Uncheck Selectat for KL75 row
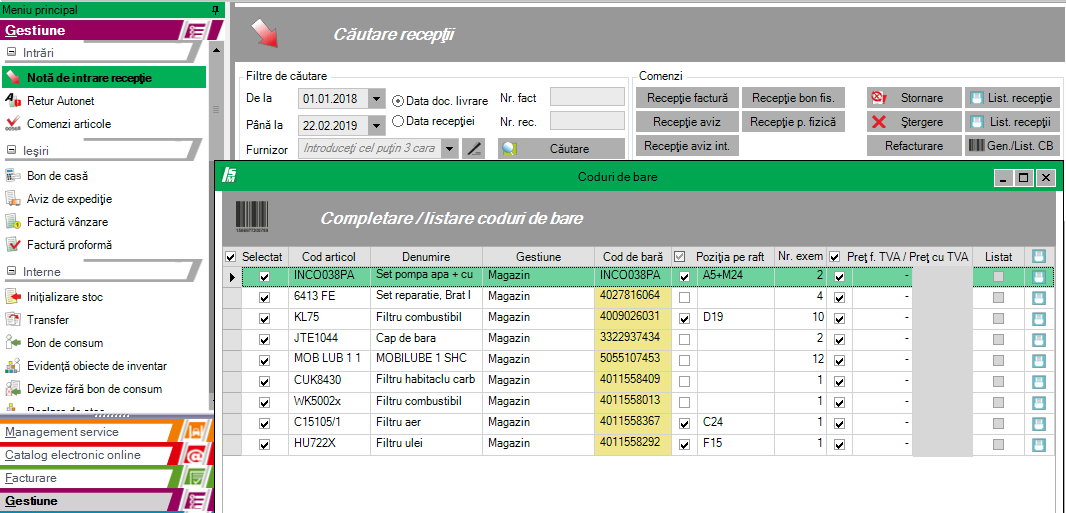 [x=264, y=317]
